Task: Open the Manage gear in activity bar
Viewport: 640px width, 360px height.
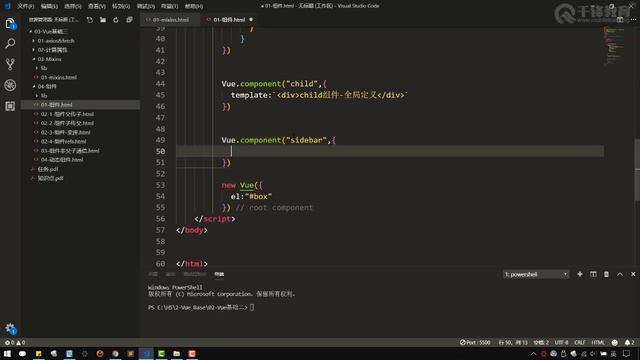Action: [10, 329]
